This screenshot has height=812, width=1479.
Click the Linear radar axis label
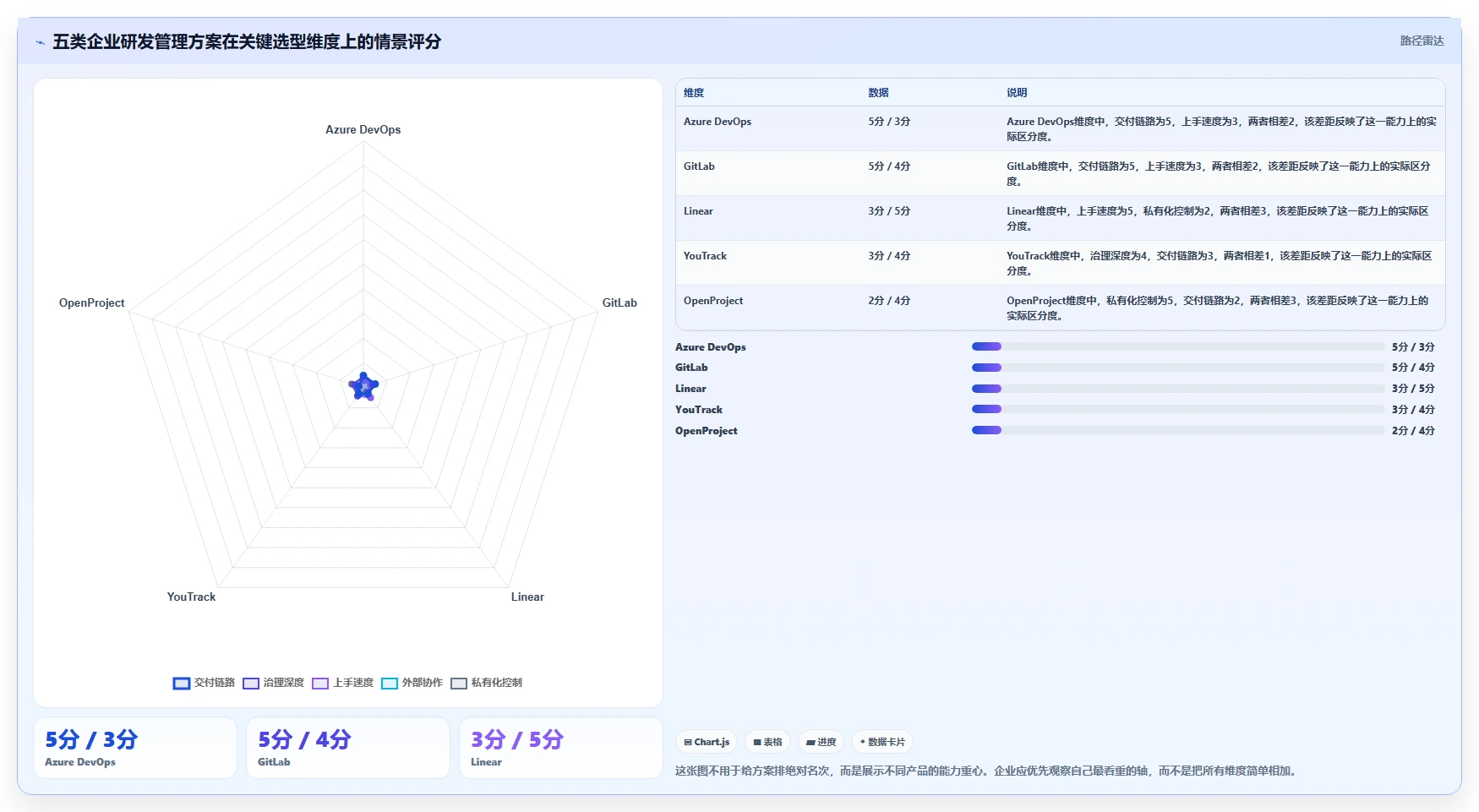tap(527, 597)
